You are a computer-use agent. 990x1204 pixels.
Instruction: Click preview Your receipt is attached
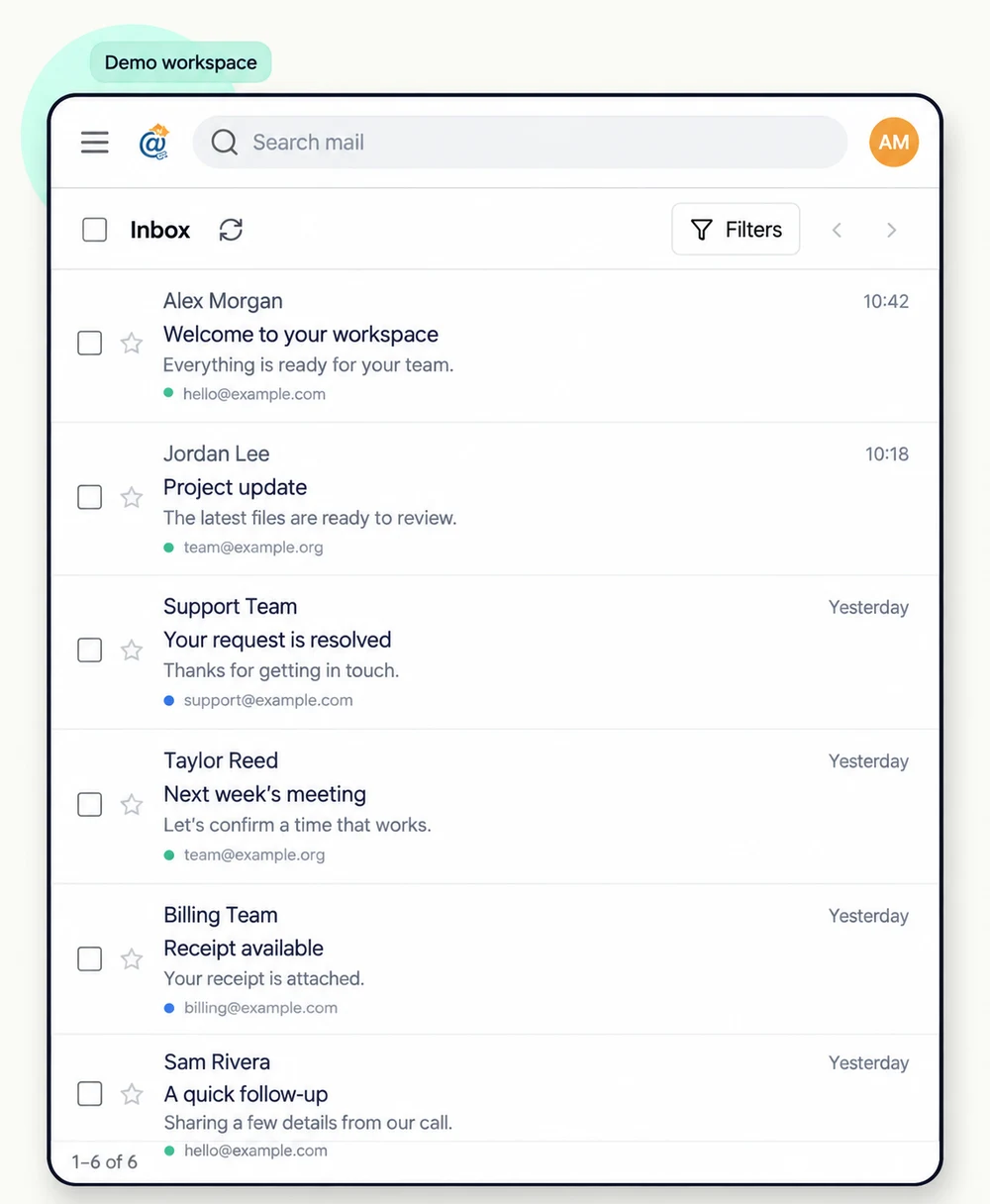[264, 979]
